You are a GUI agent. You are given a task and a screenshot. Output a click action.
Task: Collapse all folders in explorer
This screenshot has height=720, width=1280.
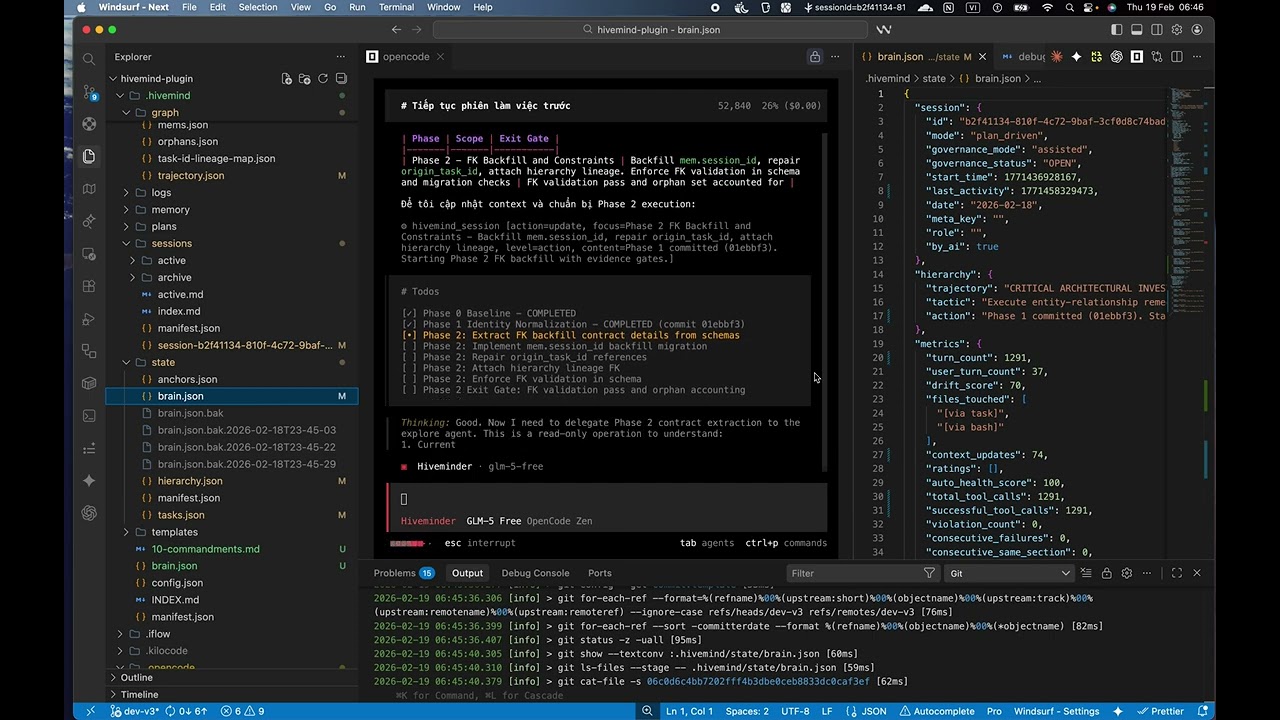pos(341,79)
